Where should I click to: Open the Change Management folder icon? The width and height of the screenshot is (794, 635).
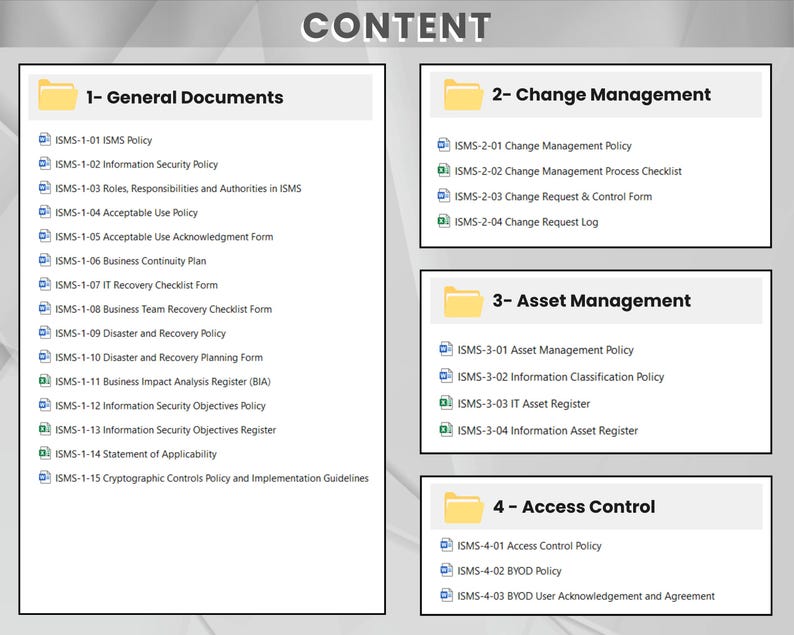pyautogui.click(x=463, y=94)
